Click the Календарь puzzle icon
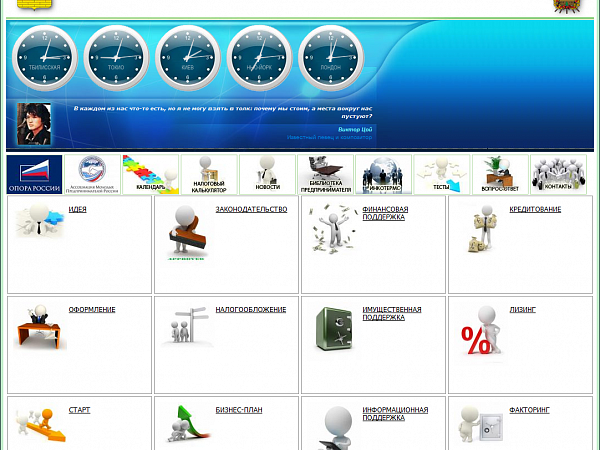Image resolution: width=600 pixels, height=450 pixels. click(x=150, y=174)
